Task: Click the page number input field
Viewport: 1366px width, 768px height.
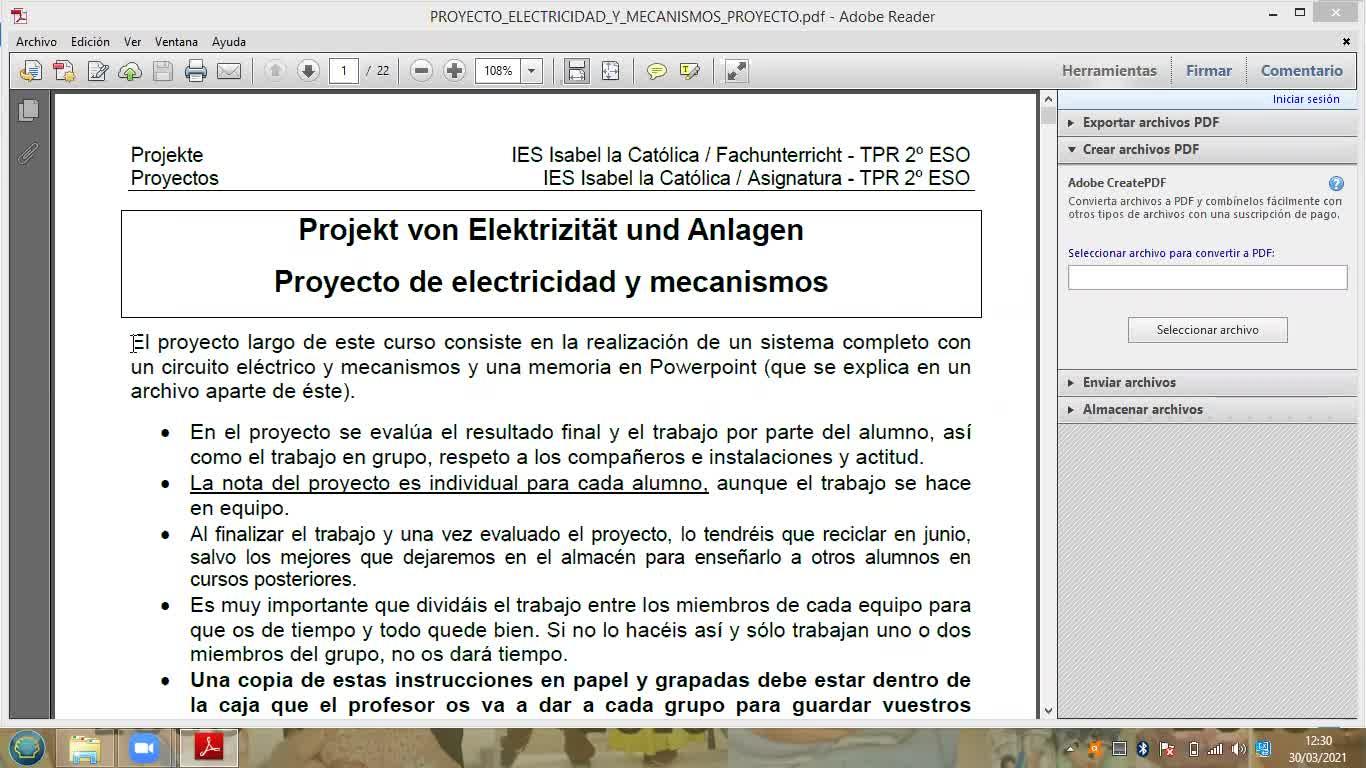Action: click(x=343, y=71)
